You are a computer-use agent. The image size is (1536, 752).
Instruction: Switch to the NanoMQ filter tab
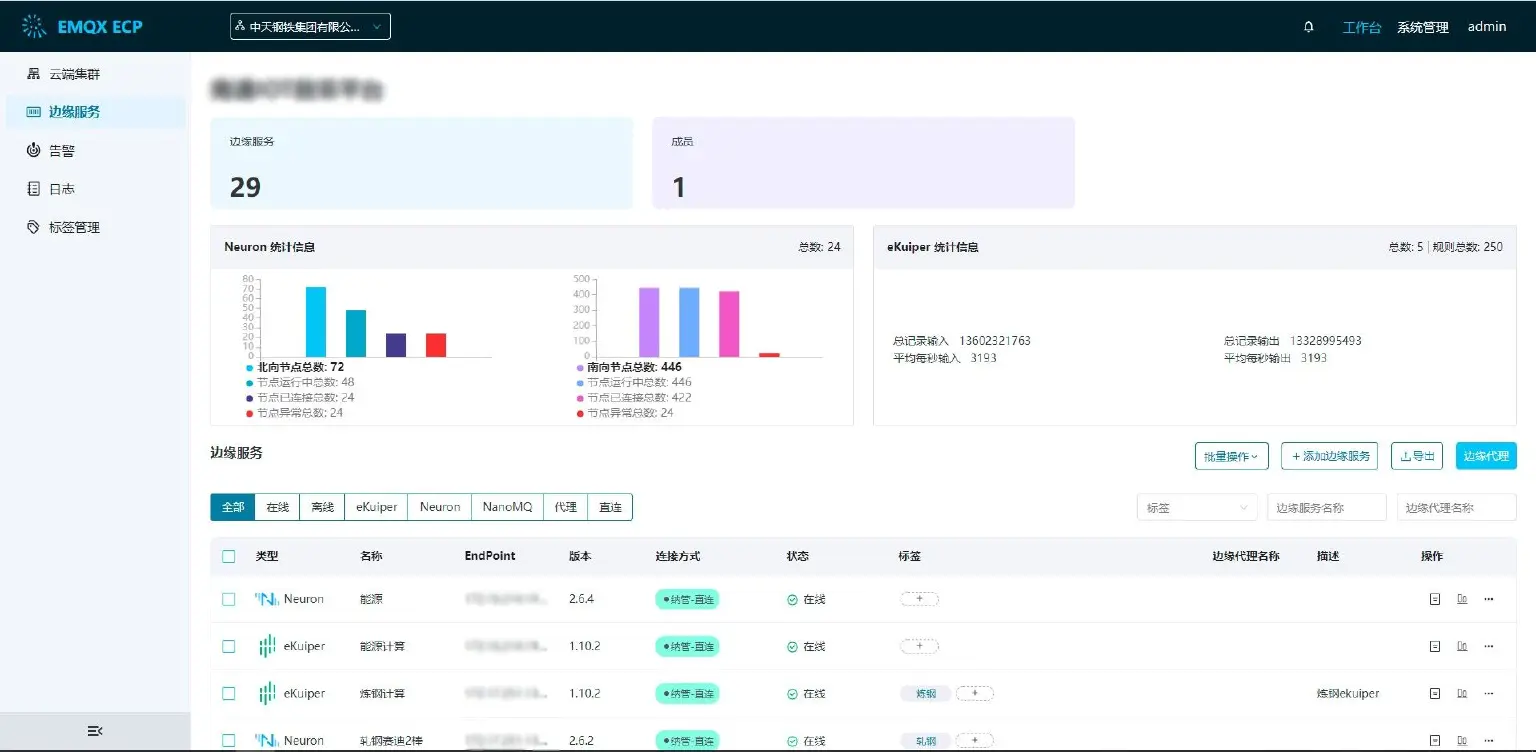(507, 507)
